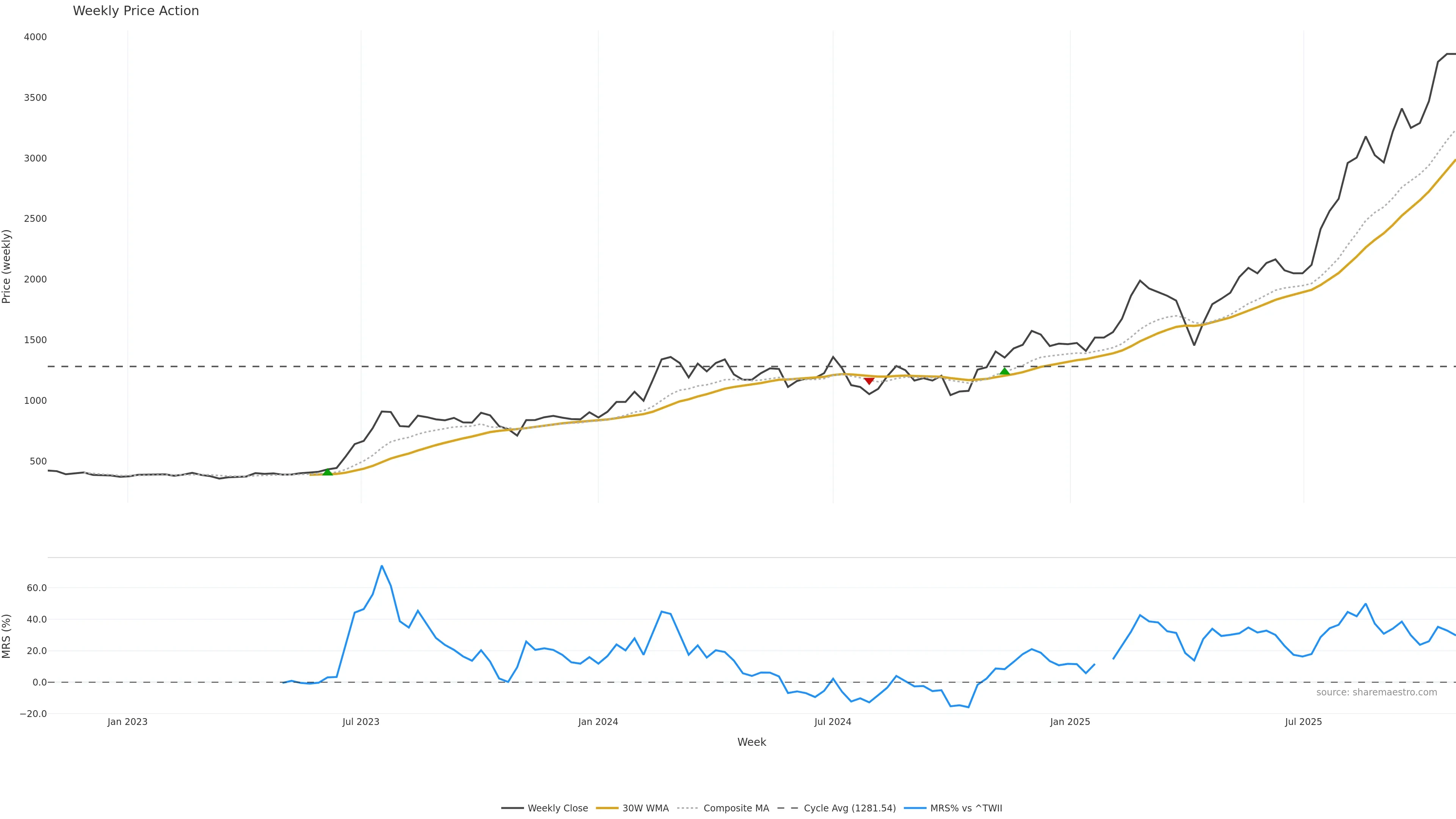Viewport: 1456px width, 819px height.
Task: Click the red down-triangle sell marker
Action: [869, 381]
